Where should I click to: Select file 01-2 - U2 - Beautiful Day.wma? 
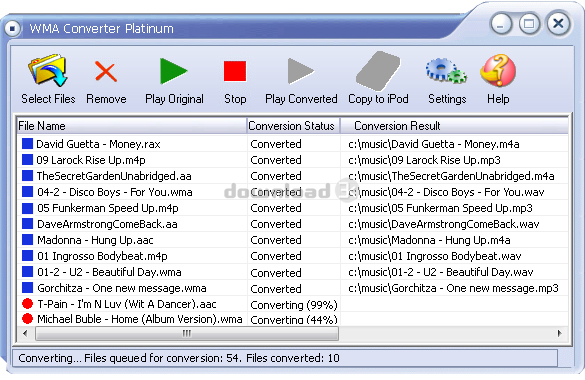109,272
